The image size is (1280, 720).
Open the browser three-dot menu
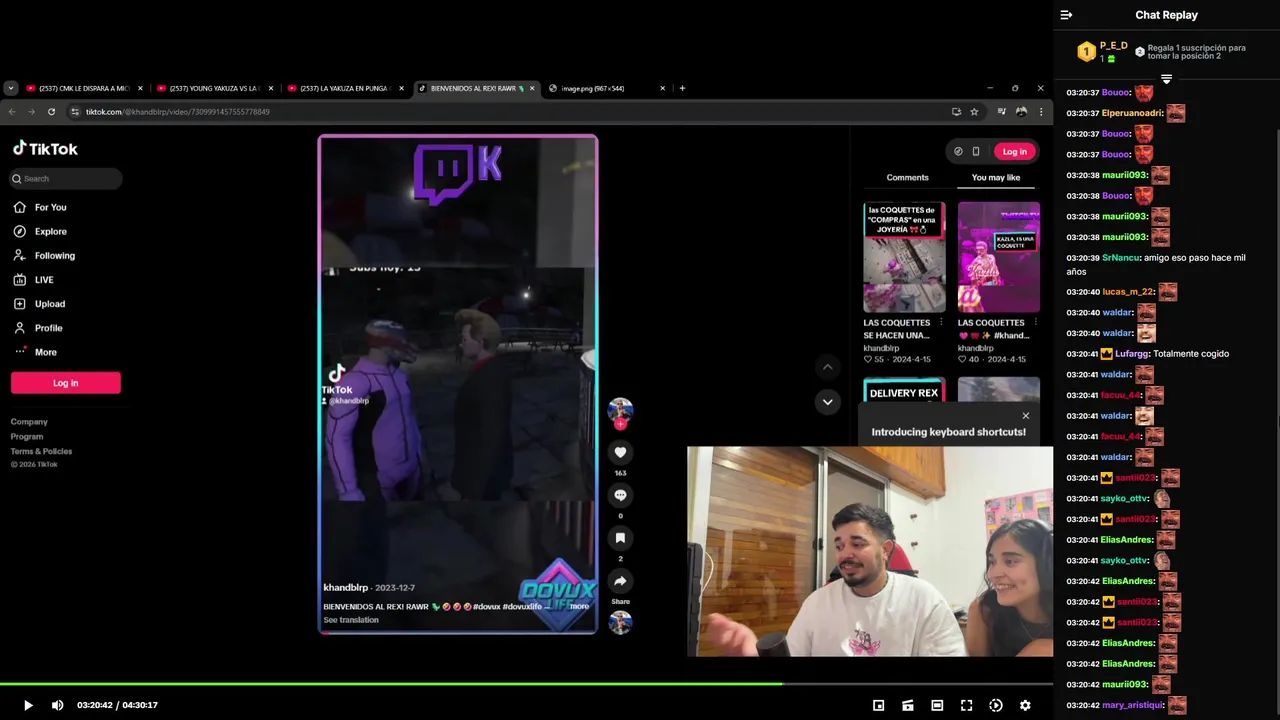point(1041,112)
